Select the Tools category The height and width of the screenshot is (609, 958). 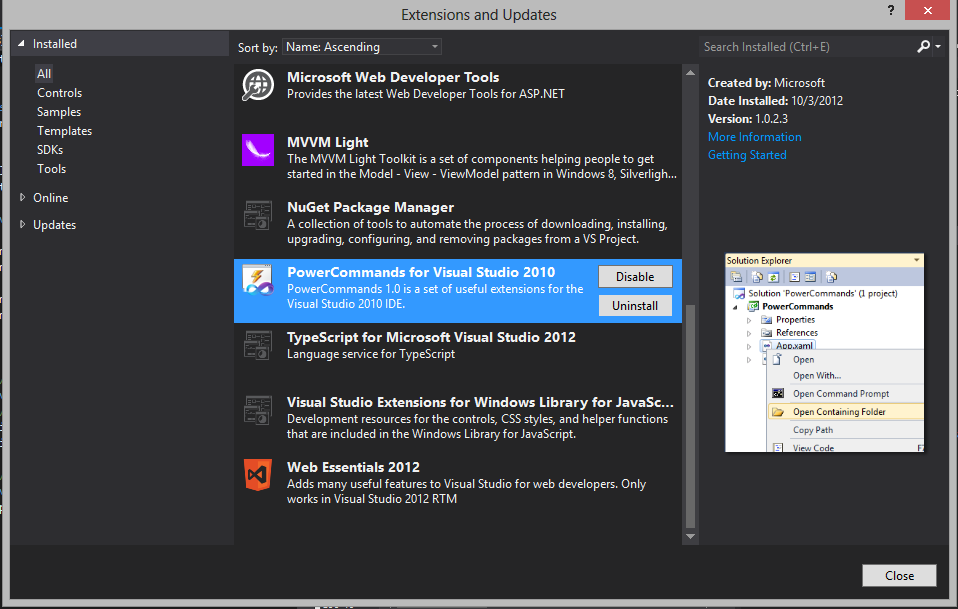point(51,169)
